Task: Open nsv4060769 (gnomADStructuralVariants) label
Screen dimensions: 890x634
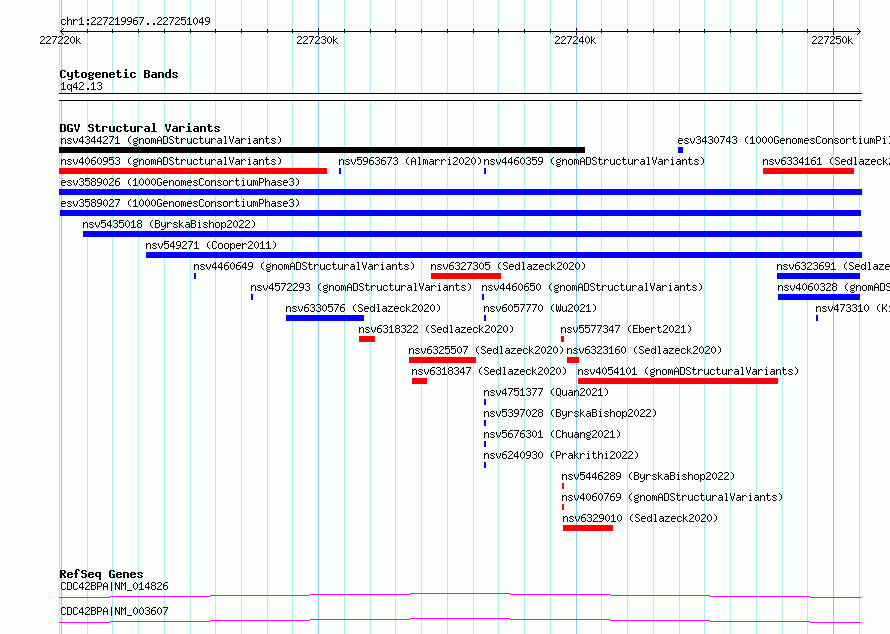Action: tap(672, 497)
